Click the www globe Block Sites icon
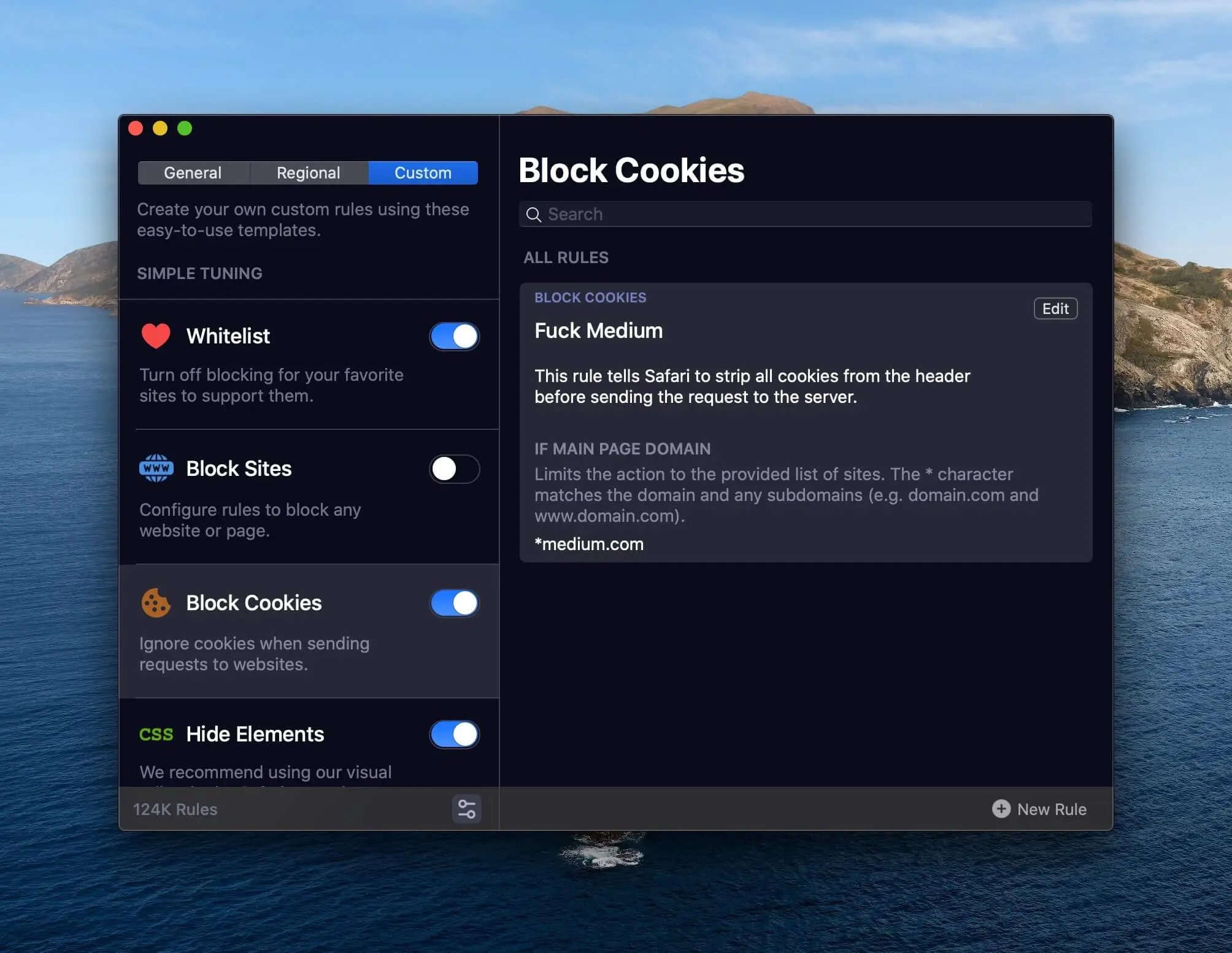Viewport: 1232px width, 953px height. tap(156, 469)
